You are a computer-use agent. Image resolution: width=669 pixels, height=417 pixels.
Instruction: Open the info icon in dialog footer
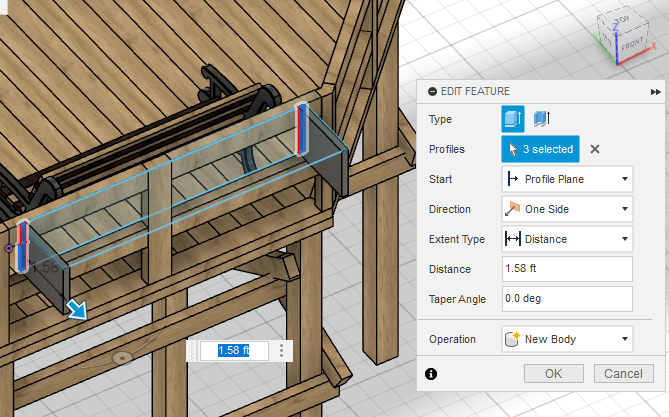431,374
